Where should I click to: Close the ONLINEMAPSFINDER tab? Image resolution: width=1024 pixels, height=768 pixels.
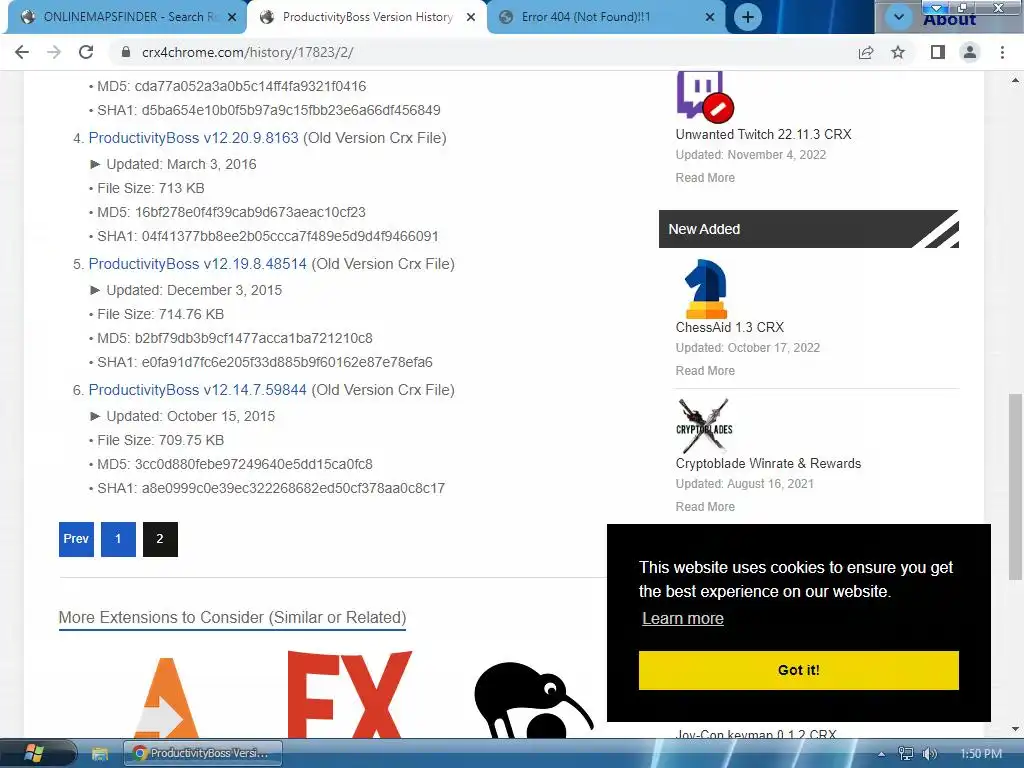coord(232,18)
